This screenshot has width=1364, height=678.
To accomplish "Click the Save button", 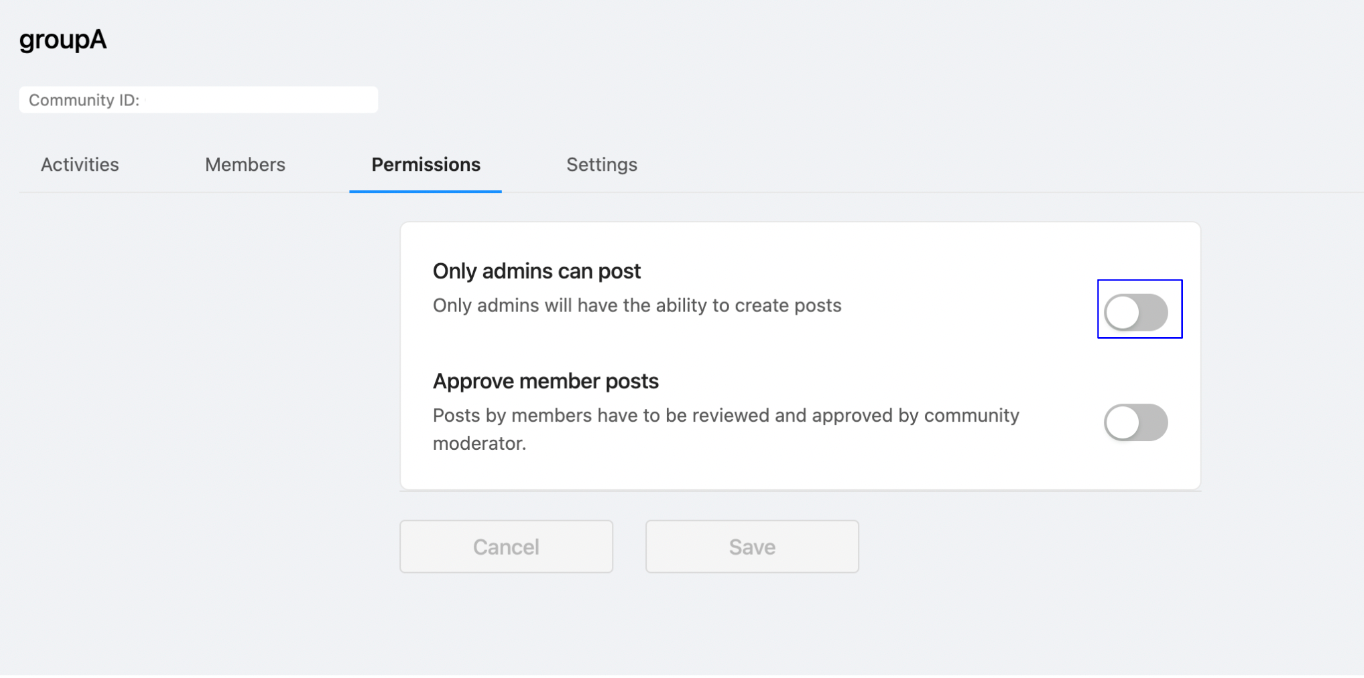I will 752,547.
